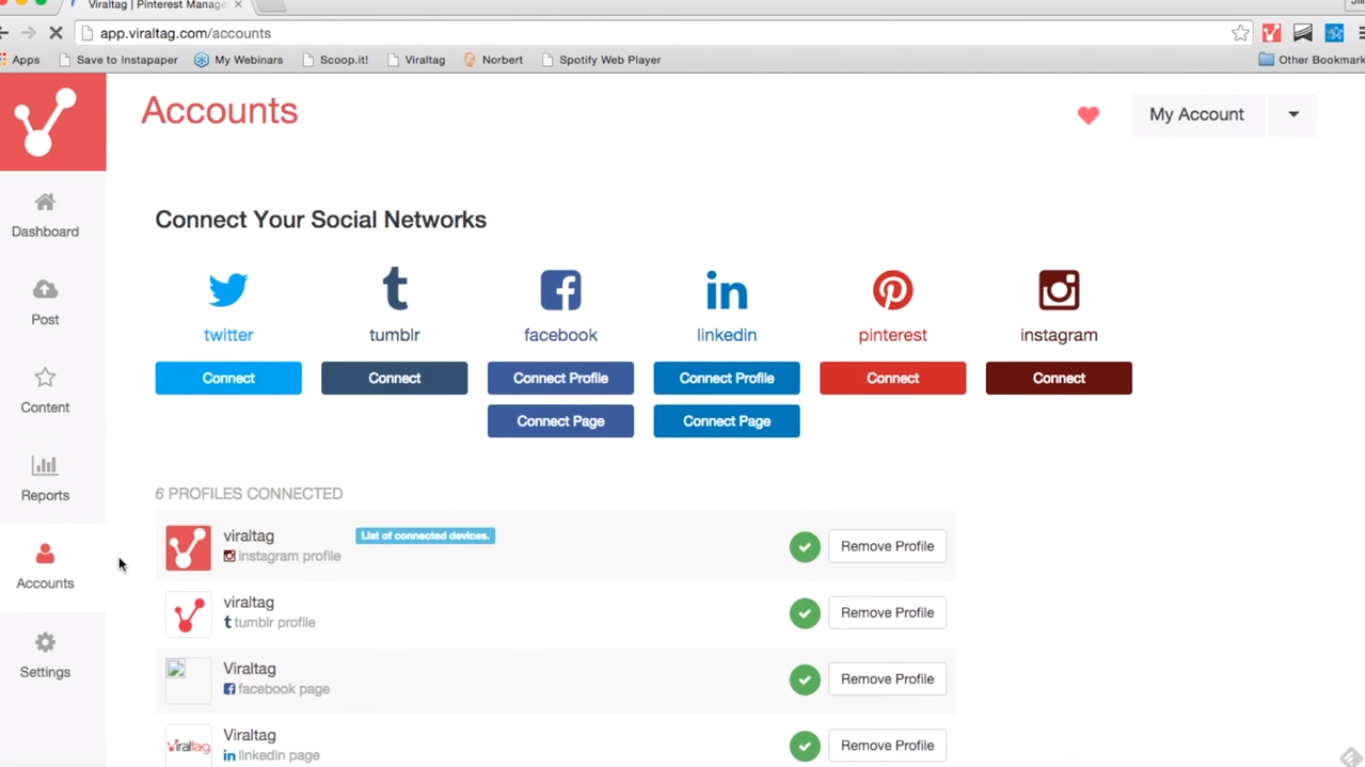1365x767 pixels.
Task: Open the My Account menu
Action: (1197, 115)
